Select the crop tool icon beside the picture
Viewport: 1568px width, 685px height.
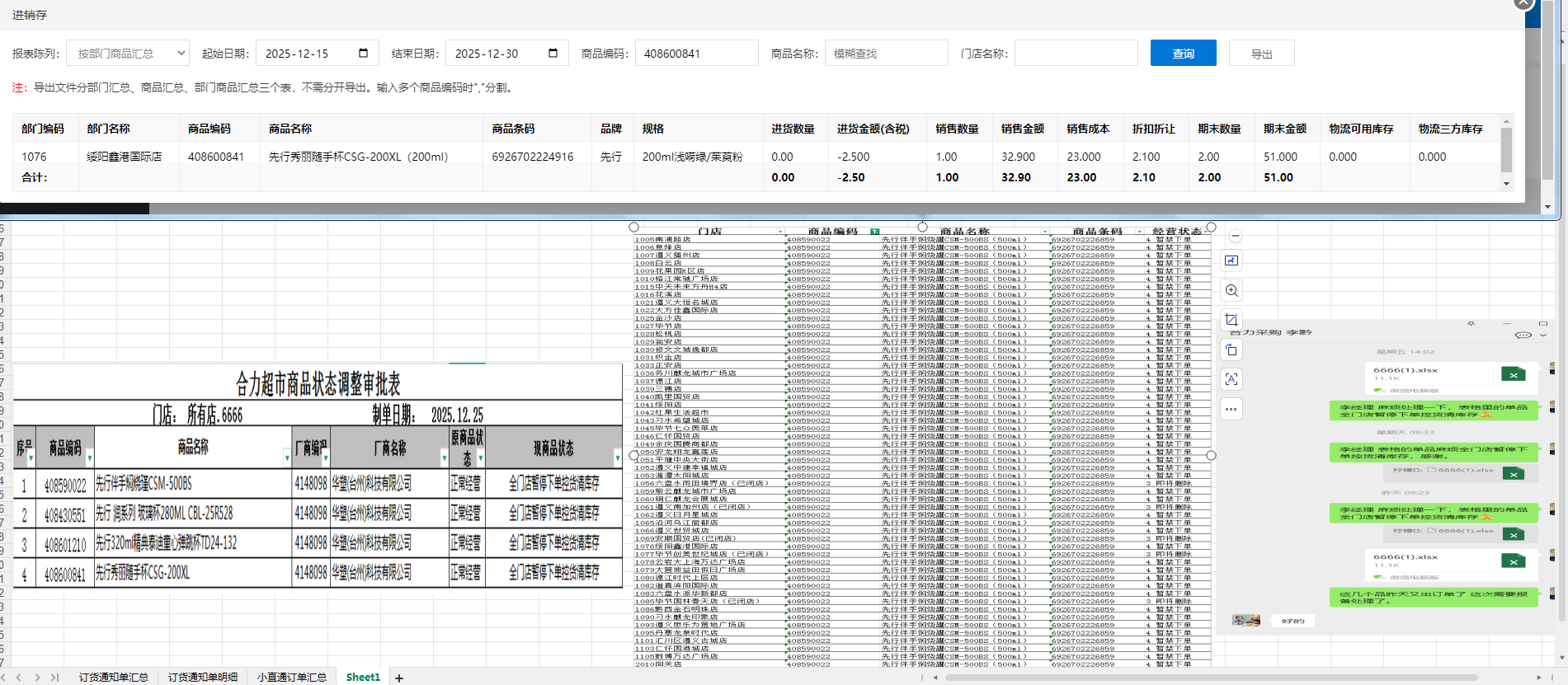click(1231, 320)
